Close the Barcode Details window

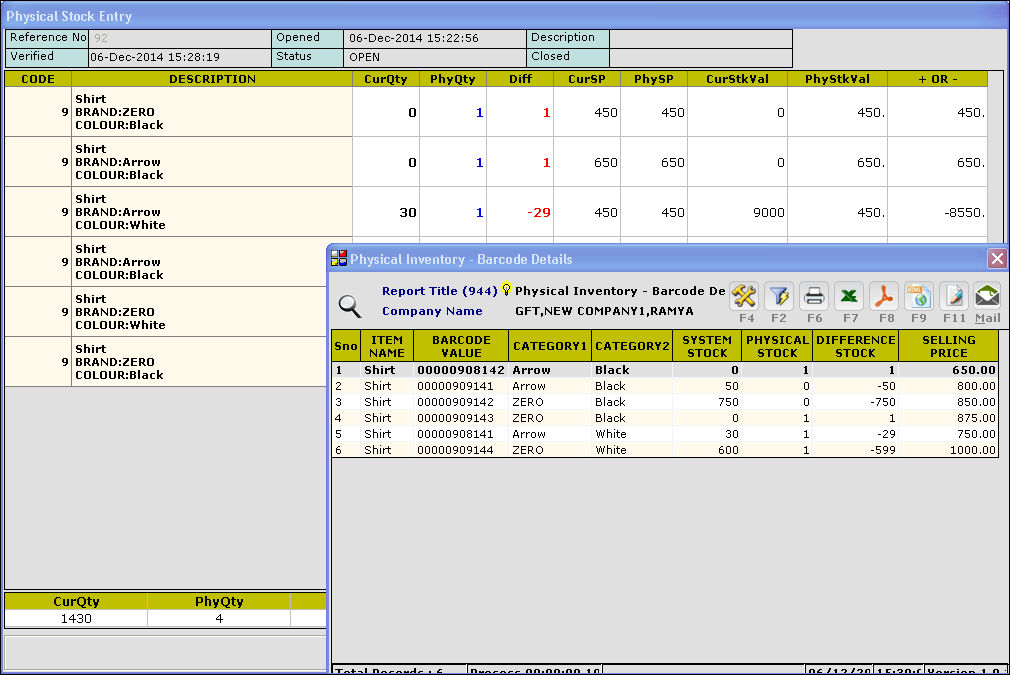996,259
